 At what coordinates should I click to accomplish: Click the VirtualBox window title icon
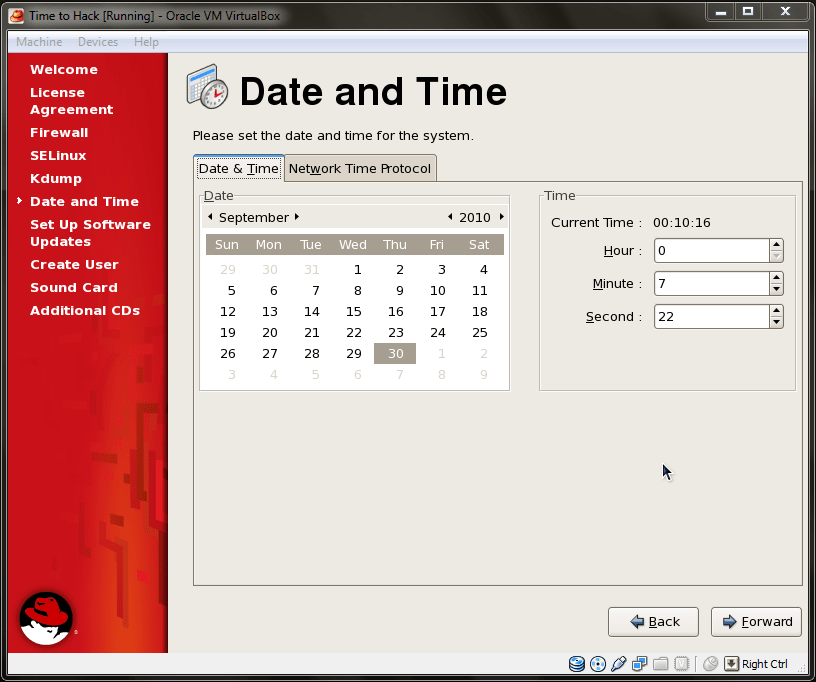(x=17, y=16)
